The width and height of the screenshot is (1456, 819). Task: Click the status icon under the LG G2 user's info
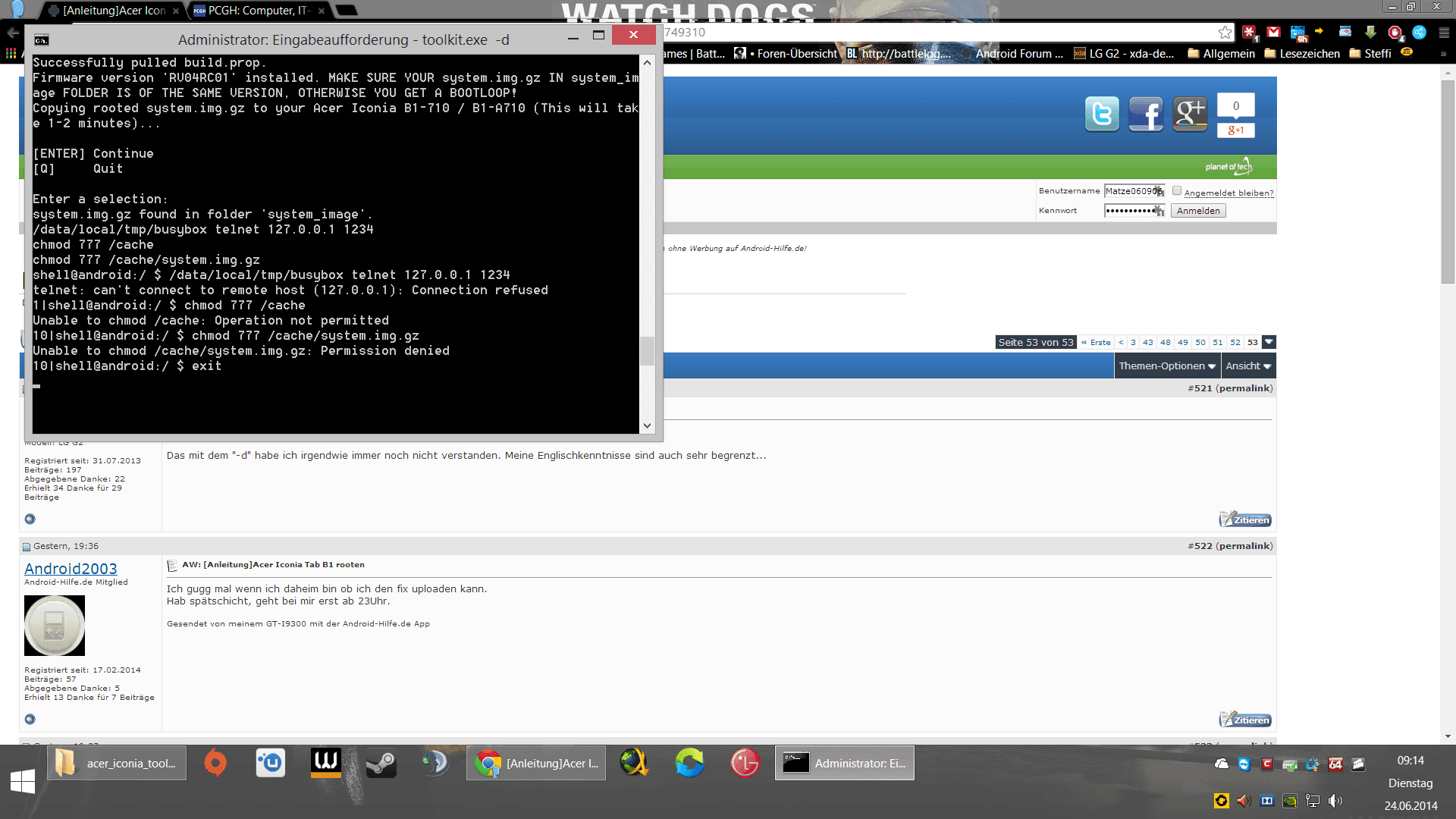click(x=30, y=519)
